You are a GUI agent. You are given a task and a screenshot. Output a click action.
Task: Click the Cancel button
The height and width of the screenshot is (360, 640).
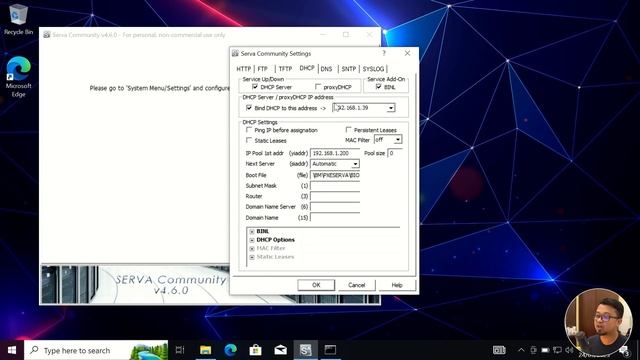click(x=356, y=285)
